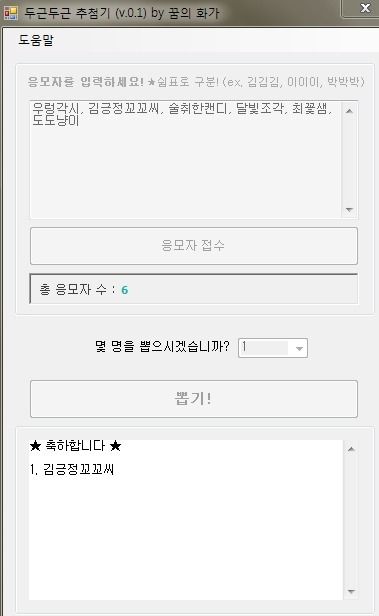Click applicant list scroll down arrow

[349, 209]
